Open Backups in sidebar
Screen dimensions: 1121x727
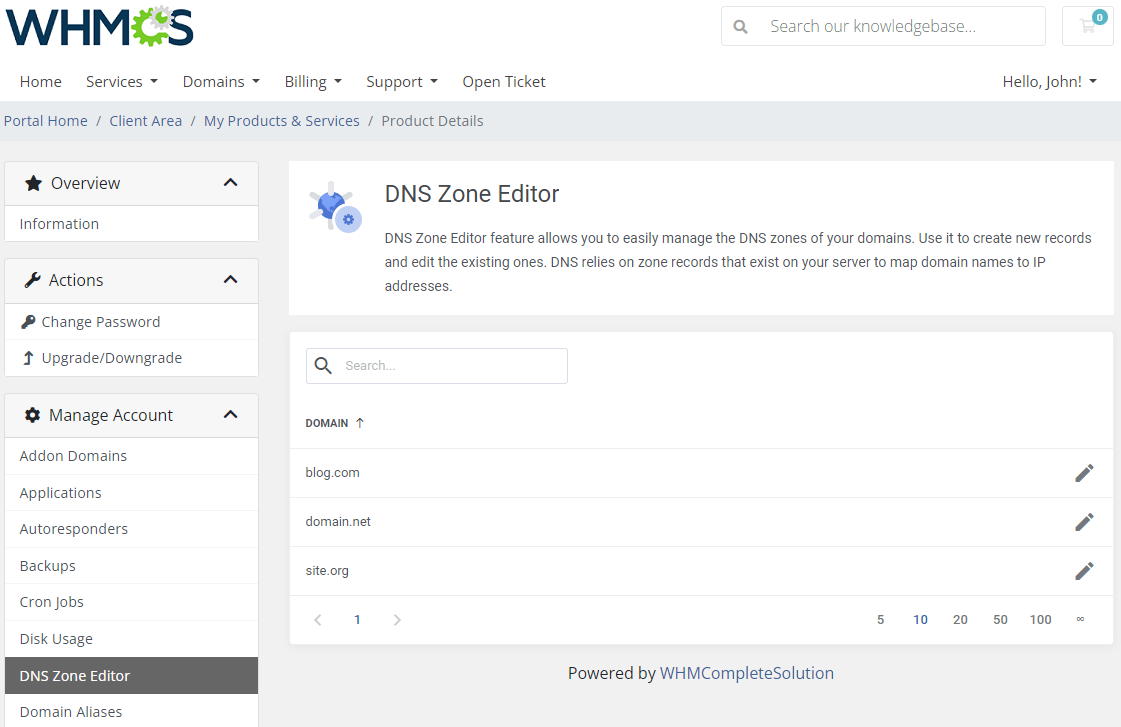tap(132, 565)
